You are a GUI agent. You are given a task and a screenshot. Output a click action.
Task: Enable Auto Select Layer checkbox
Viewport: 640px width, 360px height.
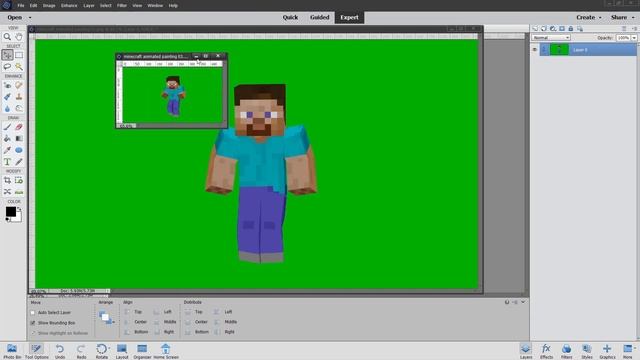[33, 313]
